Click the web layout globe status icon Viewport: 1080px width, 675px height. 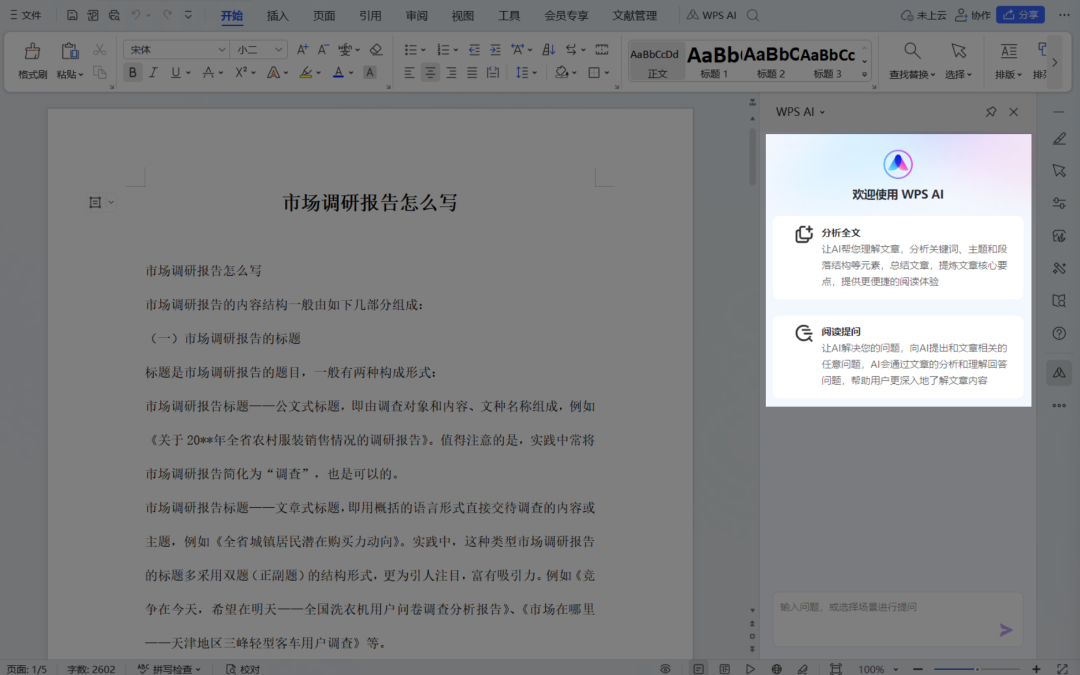(x=776, y=669)
